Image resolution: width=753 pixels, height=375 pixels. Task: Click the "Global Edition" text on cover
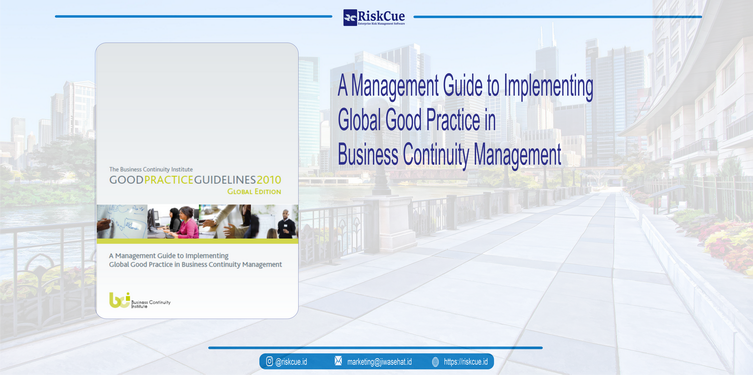coord(254,192)
